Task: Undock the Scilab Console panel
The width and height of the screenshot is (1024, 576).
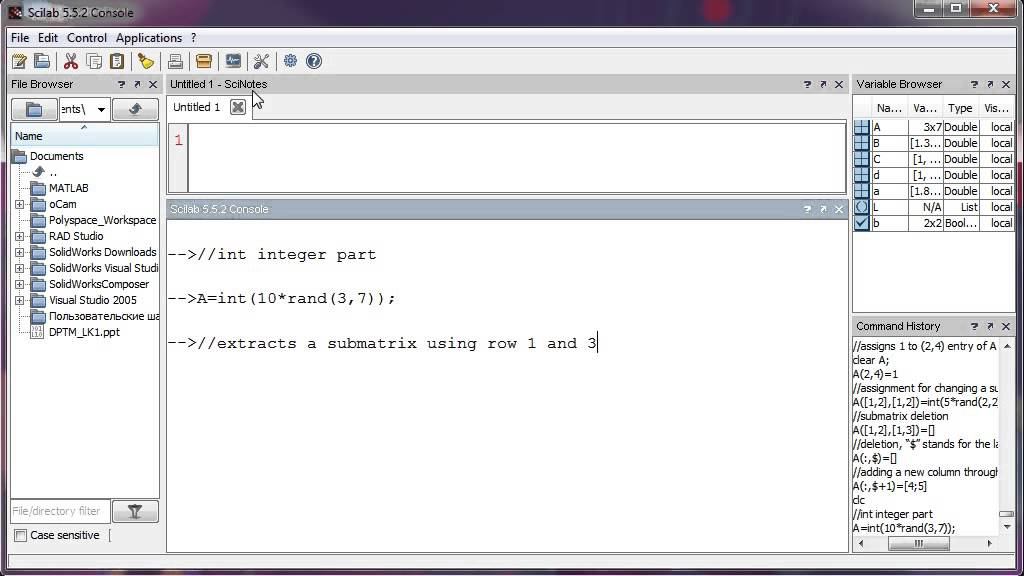Action: tap(823, 210)
